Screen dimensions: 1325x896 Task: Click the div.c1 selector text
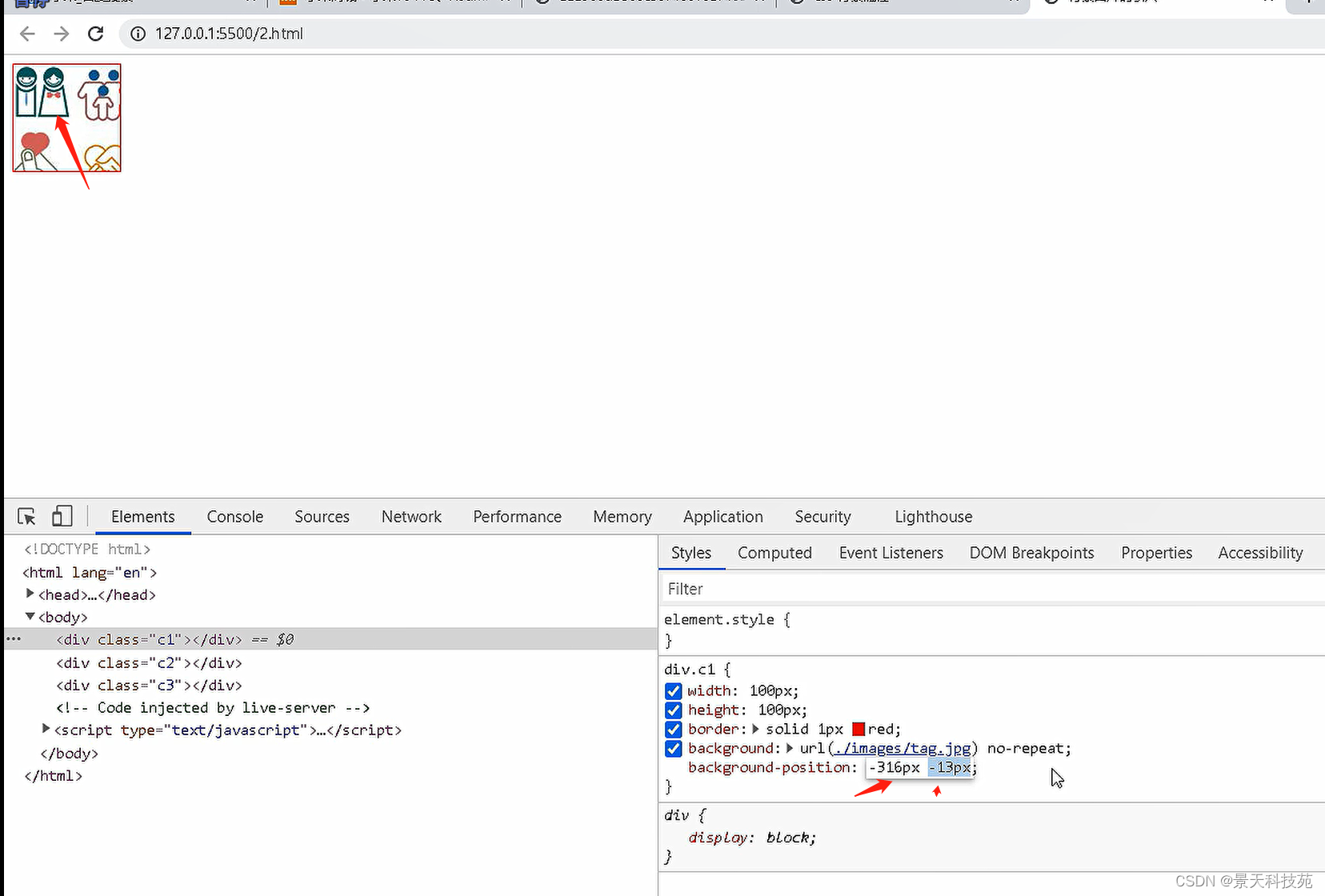690,670
